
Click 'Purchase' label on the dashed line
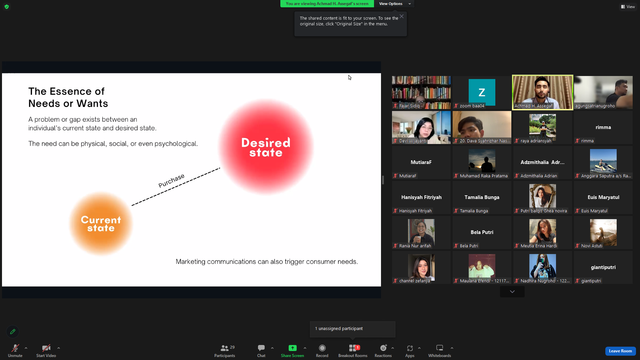[171, 180]
